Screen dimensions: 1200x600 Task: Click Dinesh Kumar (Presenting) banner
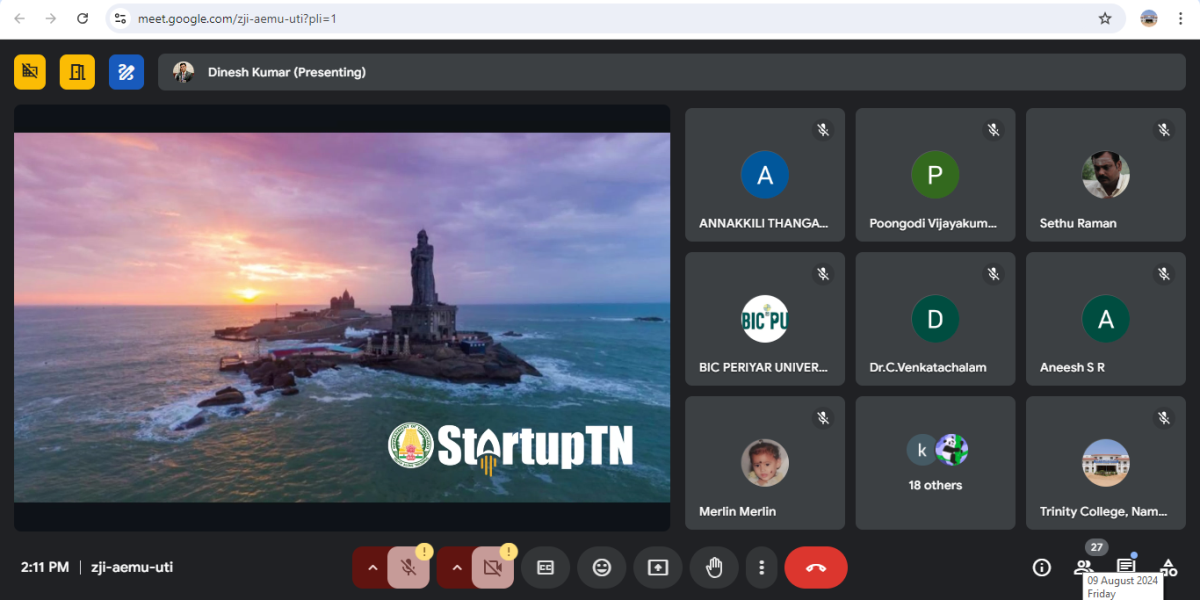286,72
